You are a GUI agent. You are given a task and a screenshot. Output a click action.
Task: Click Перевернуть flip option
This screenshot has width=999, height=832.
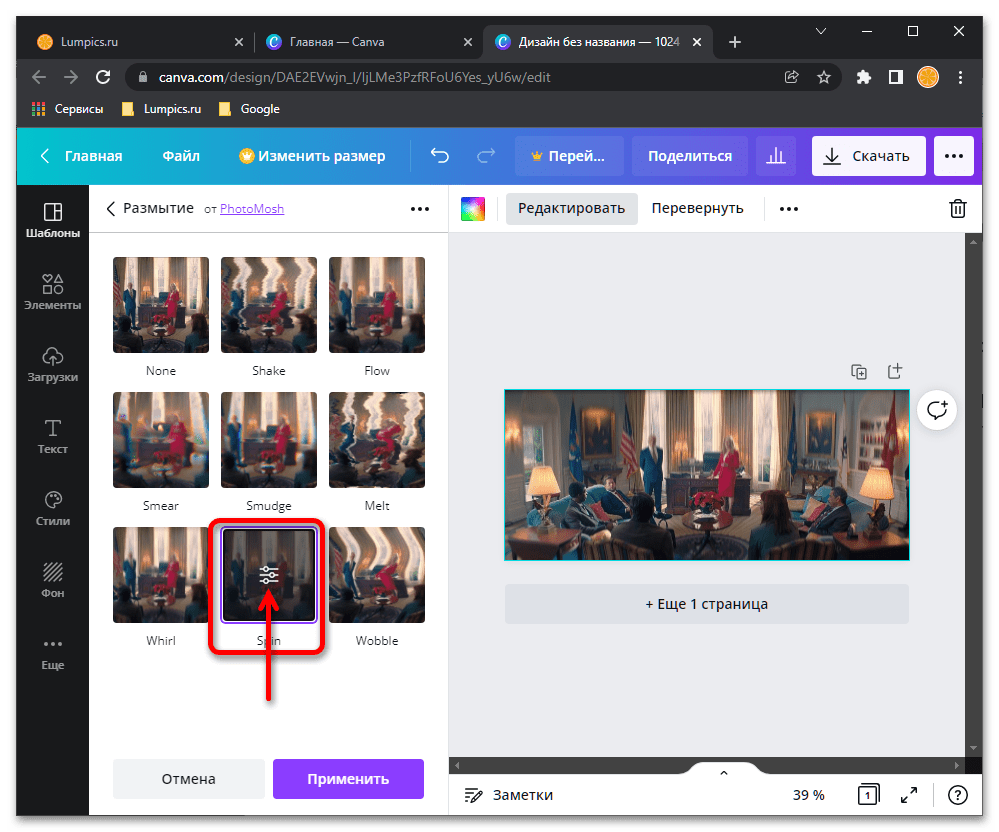pyautogui.click(x=697, y=208)
